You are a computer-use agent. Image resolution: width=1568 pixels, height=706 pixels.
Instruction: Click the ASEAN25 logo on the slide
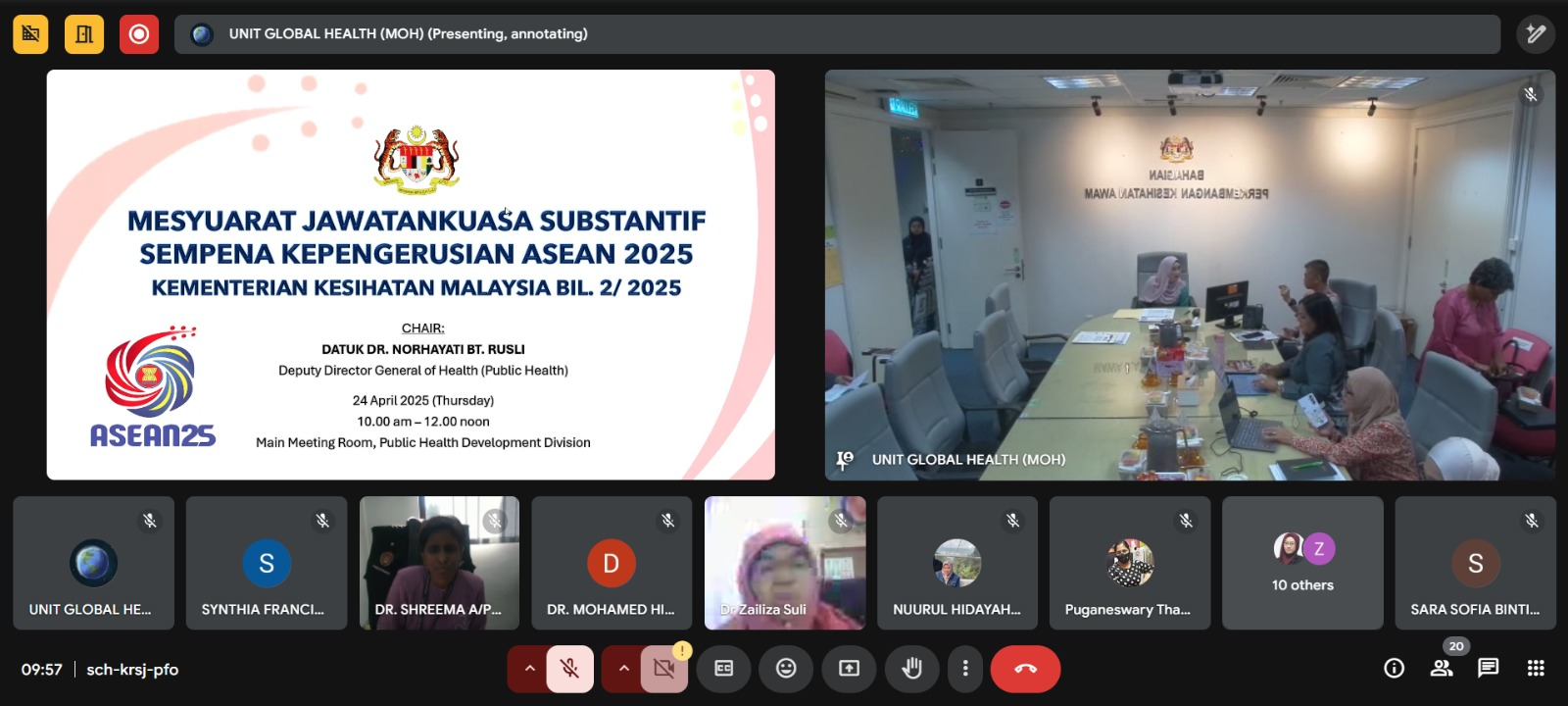click(153, 387)
